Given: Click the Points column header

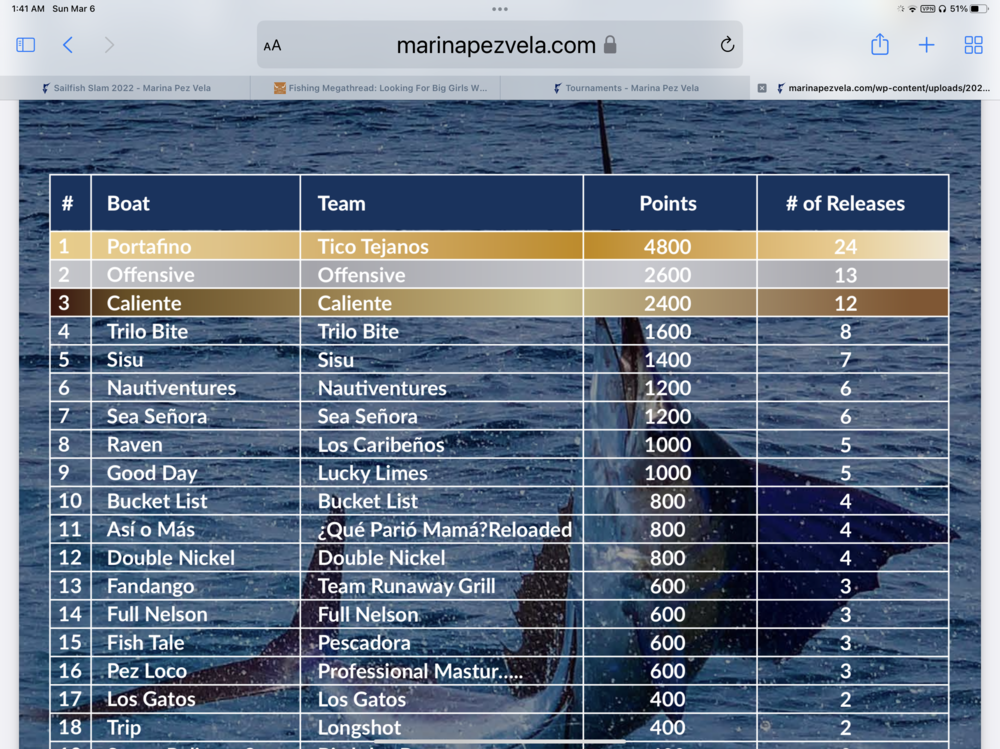Looking at the screenshot, I should 668,204.
